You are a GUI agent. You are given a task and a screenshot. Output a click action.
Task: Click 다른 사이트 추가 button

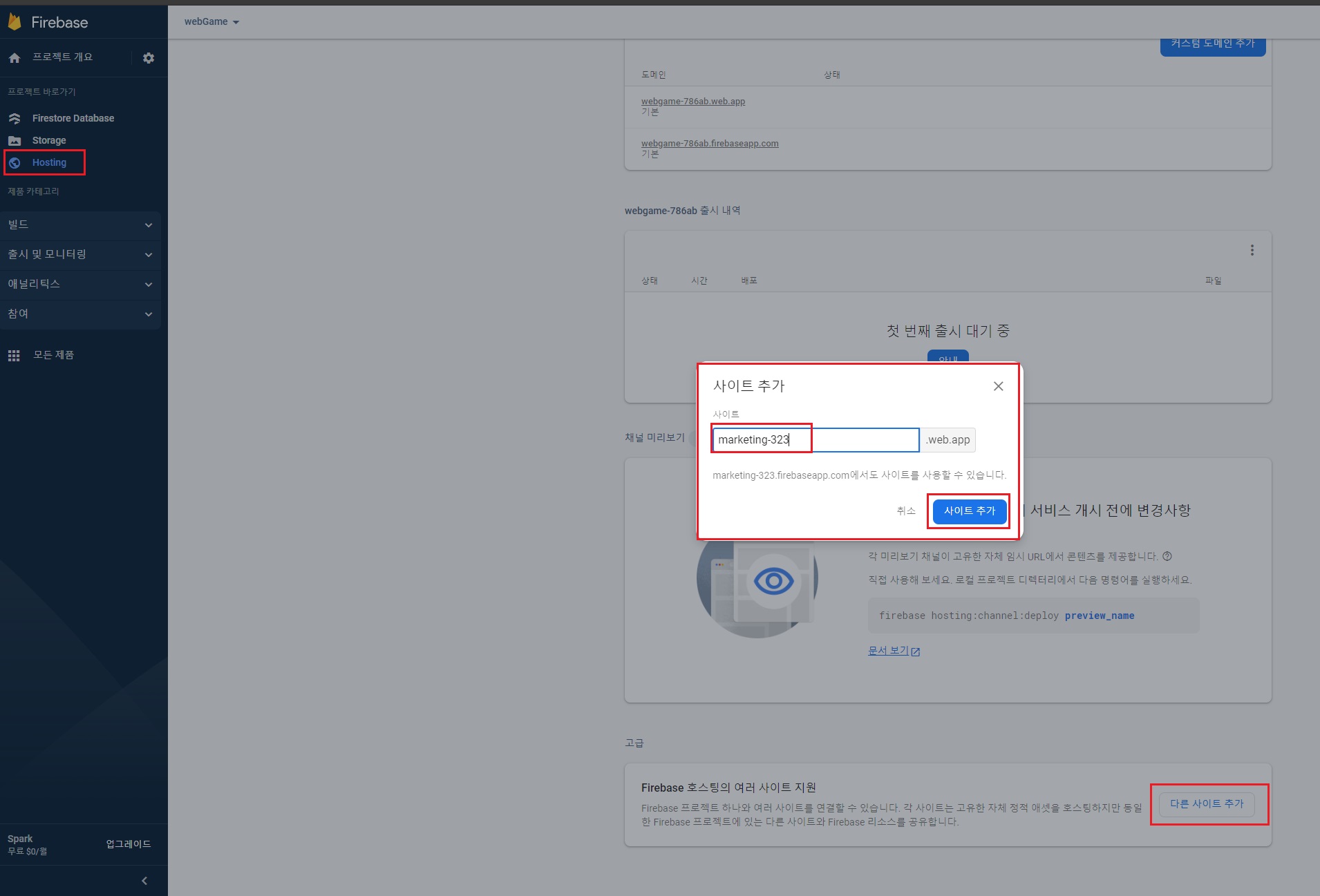click(1207, 803)
